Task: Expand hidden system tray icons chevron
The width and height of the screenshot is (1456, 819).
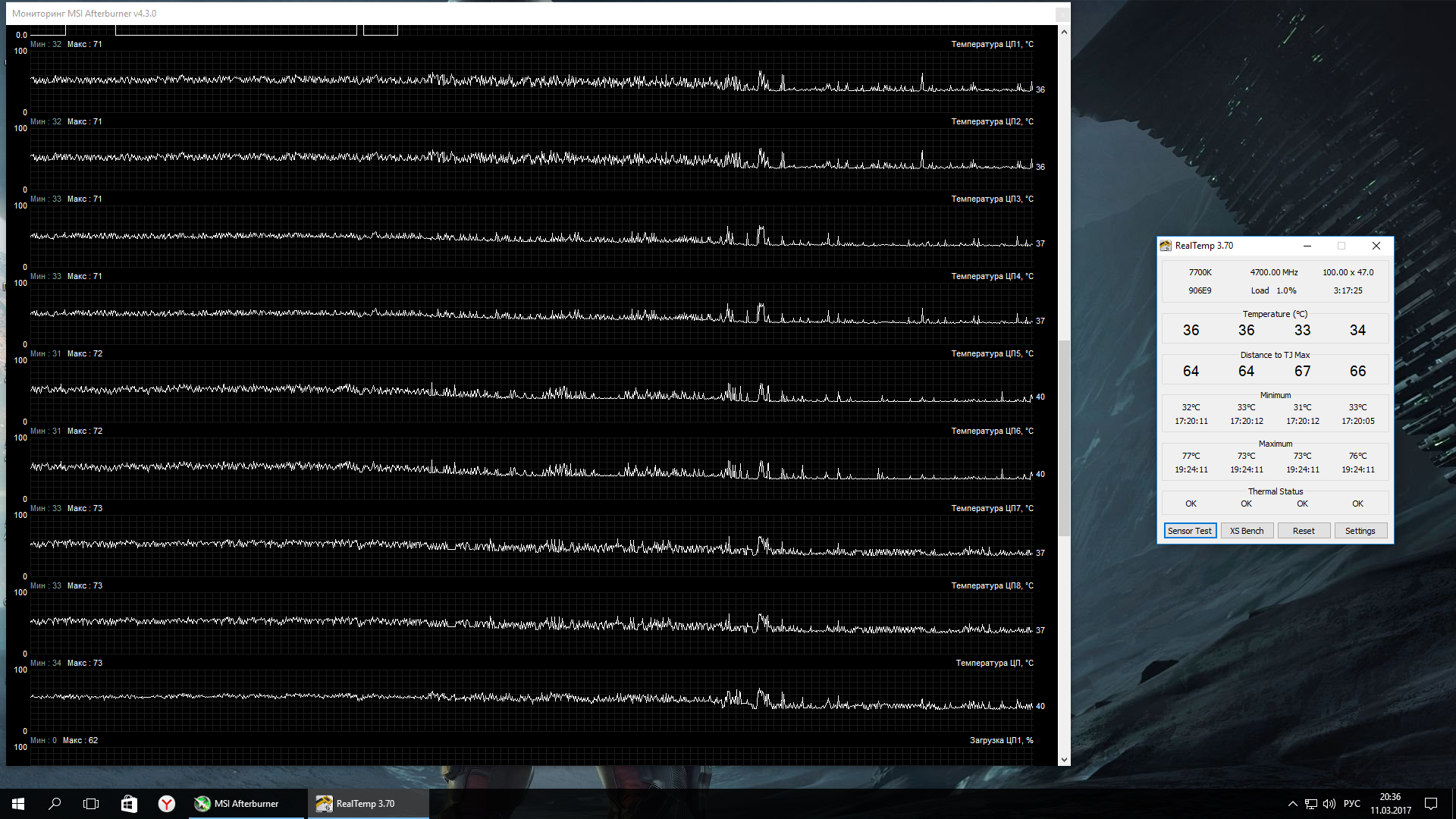Action: [1292, 804]
